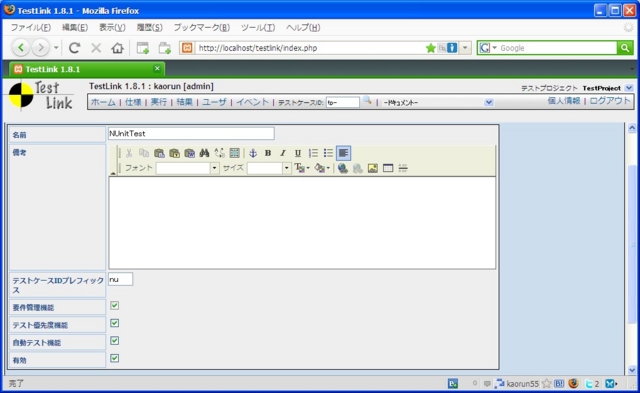
Task: Toggle underline formatting
Action: (298, 153)
